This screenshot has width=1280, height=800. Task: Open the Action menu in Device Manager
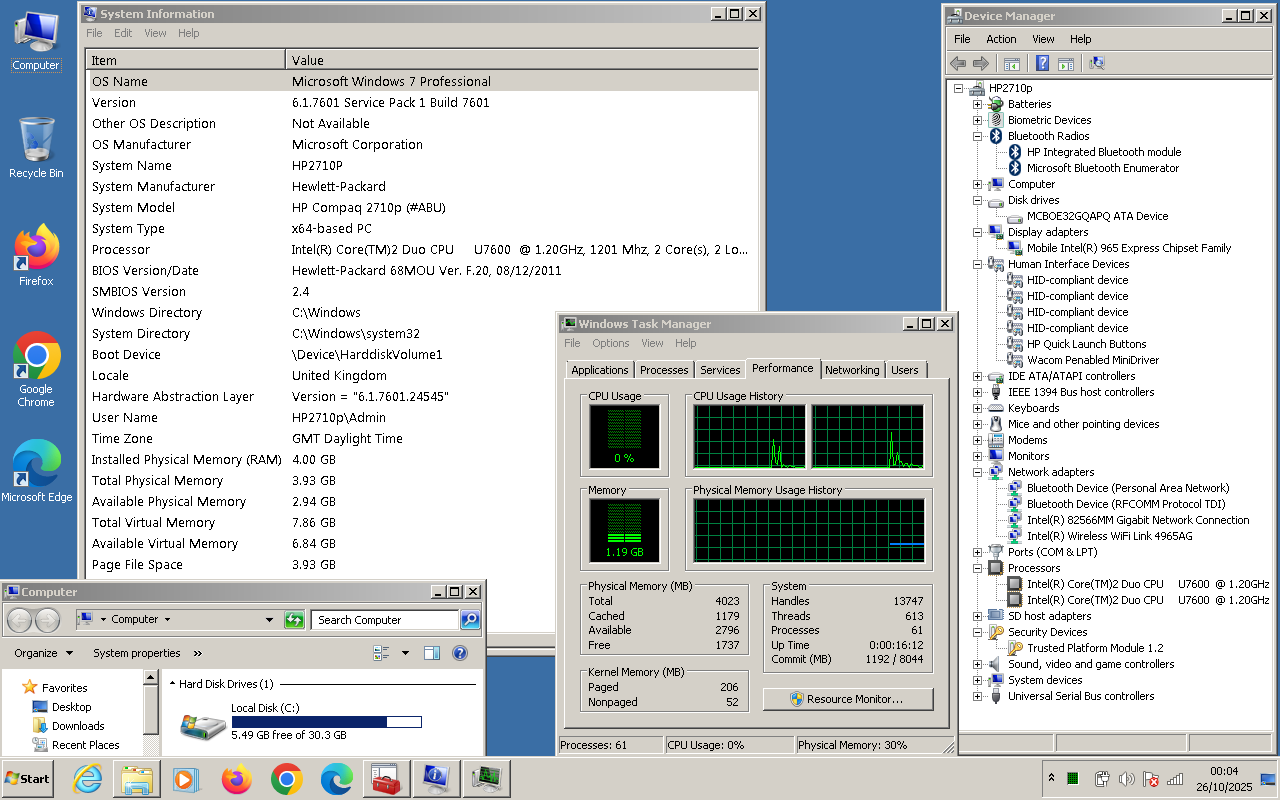point(1000,39)
